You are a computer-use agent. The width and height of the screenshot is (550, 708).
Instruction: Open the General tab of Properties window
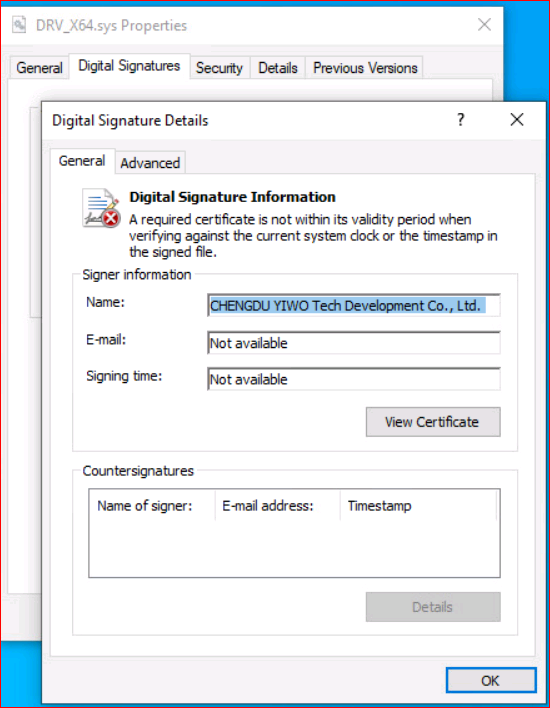click(39, 68)
